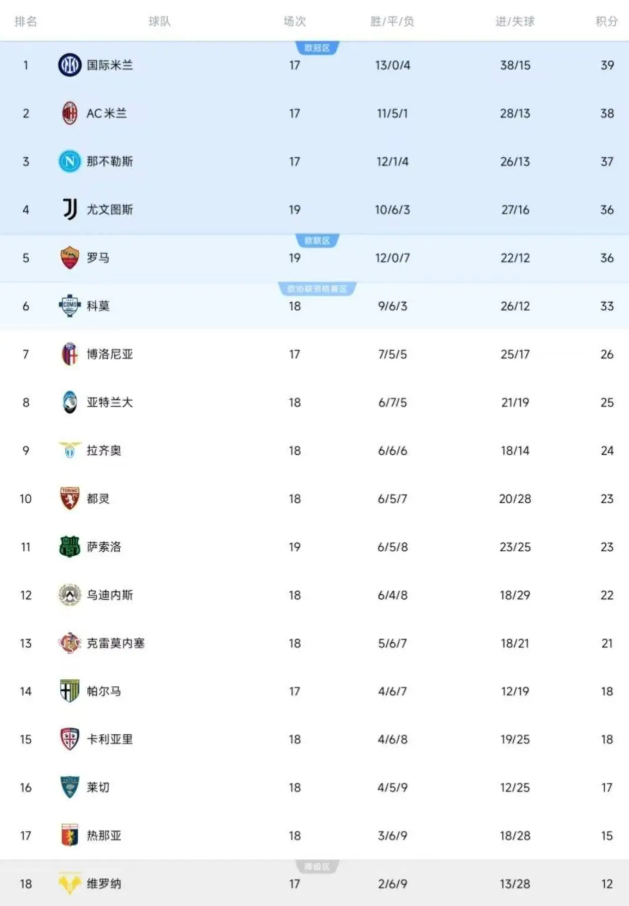The width and height of the screenshot is (629, 906).
Task: Click the Bologna club badge
Action: pos(69,354)
